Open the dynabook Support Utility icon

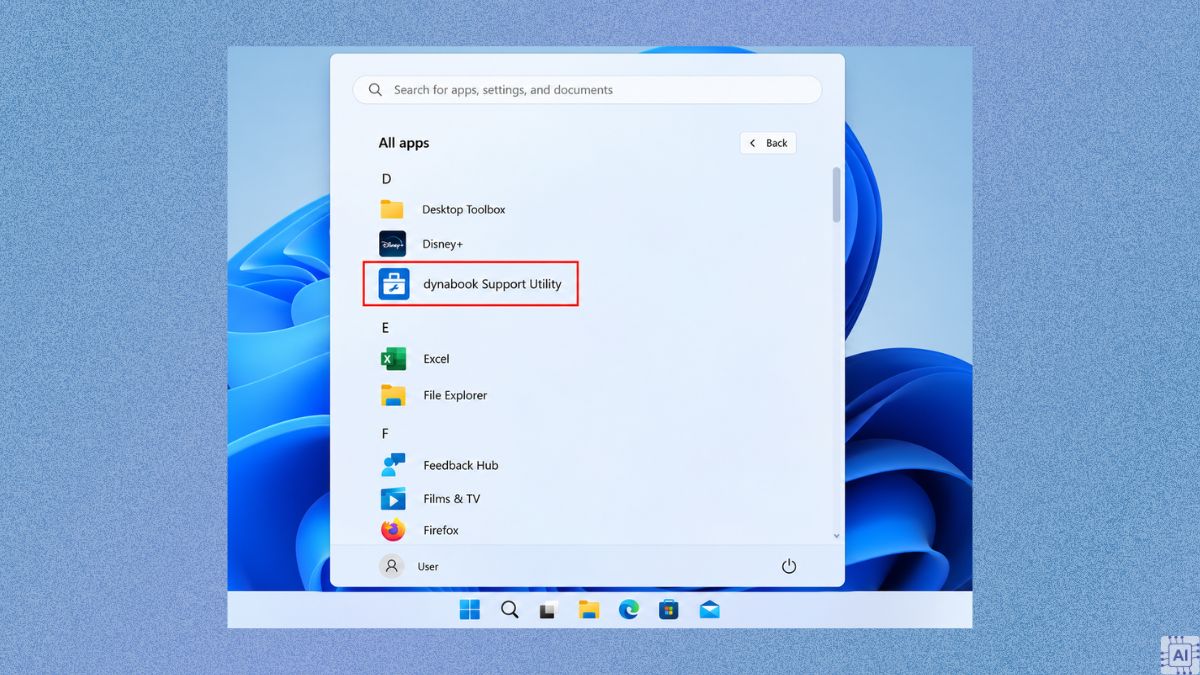pyautogui.click(x=394, y=284)
